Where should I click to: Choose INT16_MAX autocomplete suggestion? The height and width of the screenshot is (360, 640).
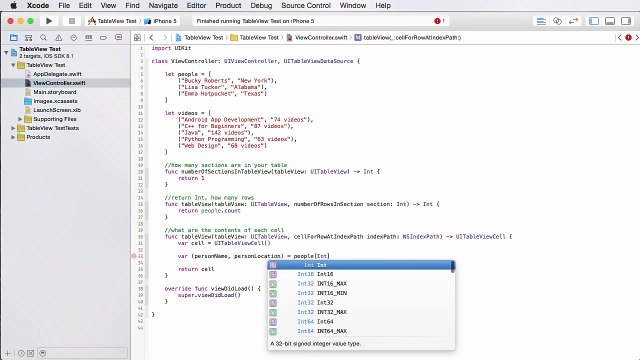(x=360, y=284)
